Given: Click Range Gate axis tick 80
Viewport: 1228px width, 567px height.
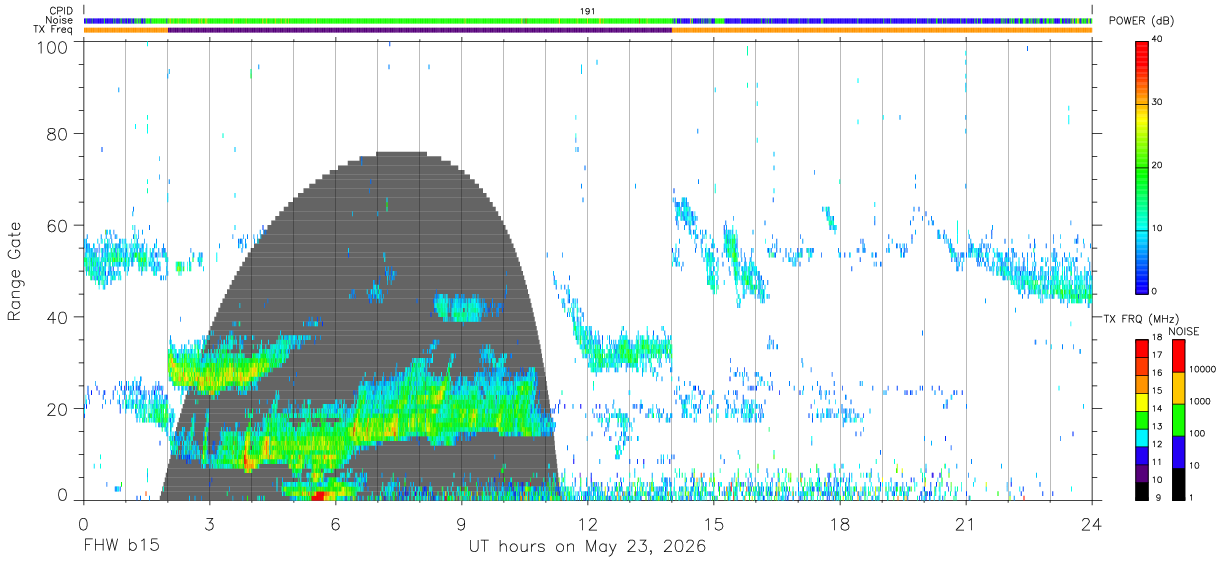Looking at the screenshot, I should (59, 134).
